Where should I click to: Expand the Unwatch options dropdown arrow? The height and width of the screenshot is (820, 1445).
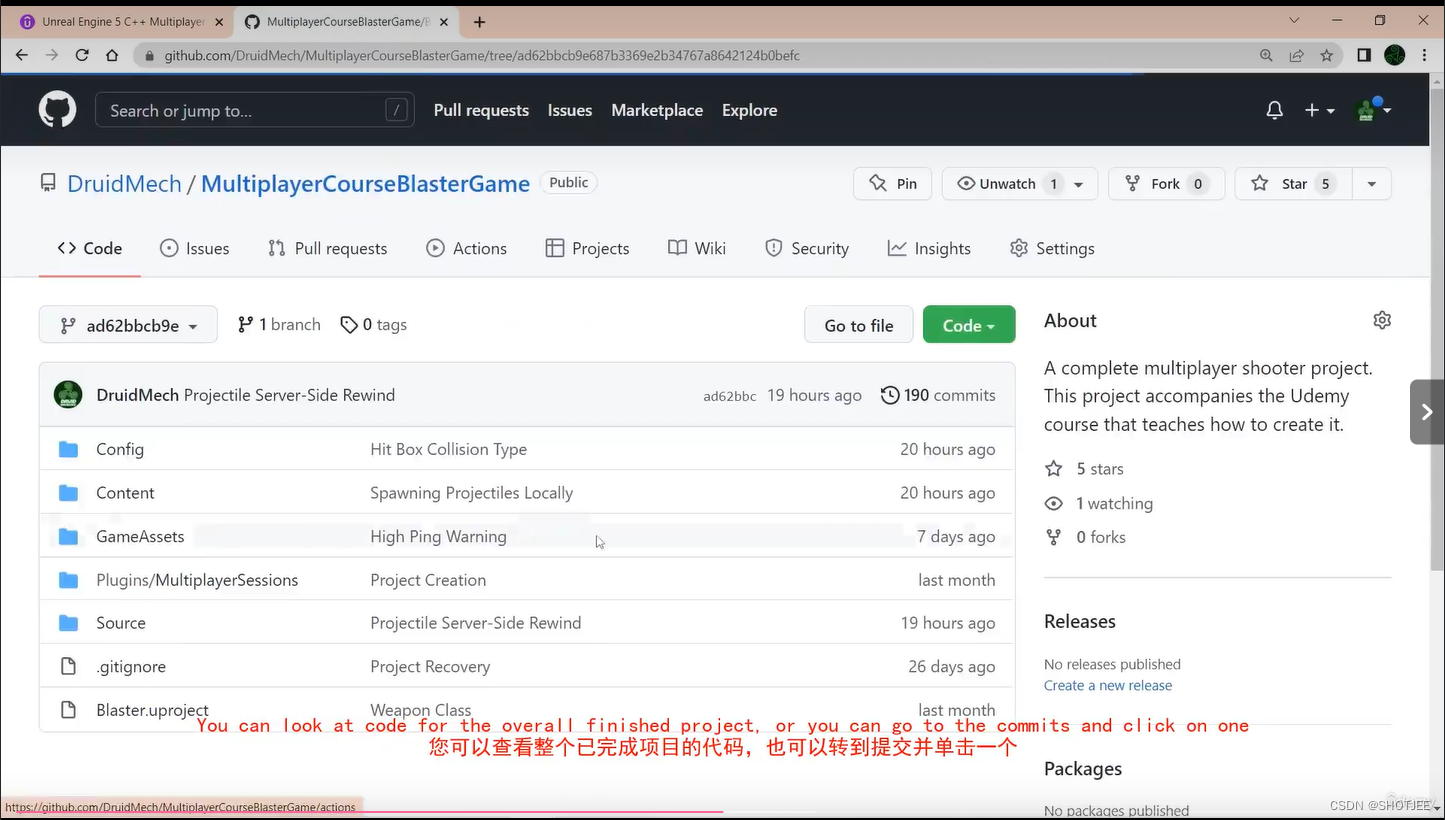pyautogui.click(x=1079, y=184)
